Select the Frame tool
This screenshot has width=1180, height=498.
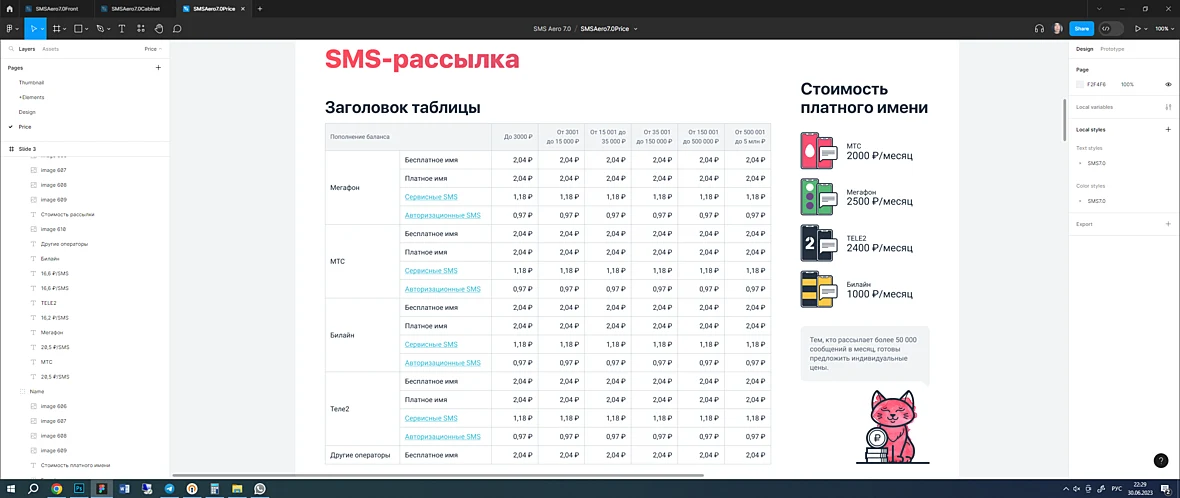[56, 29]
